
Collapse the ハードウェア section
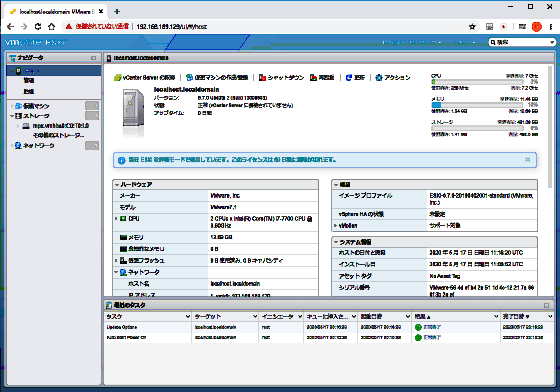(117, 185)
